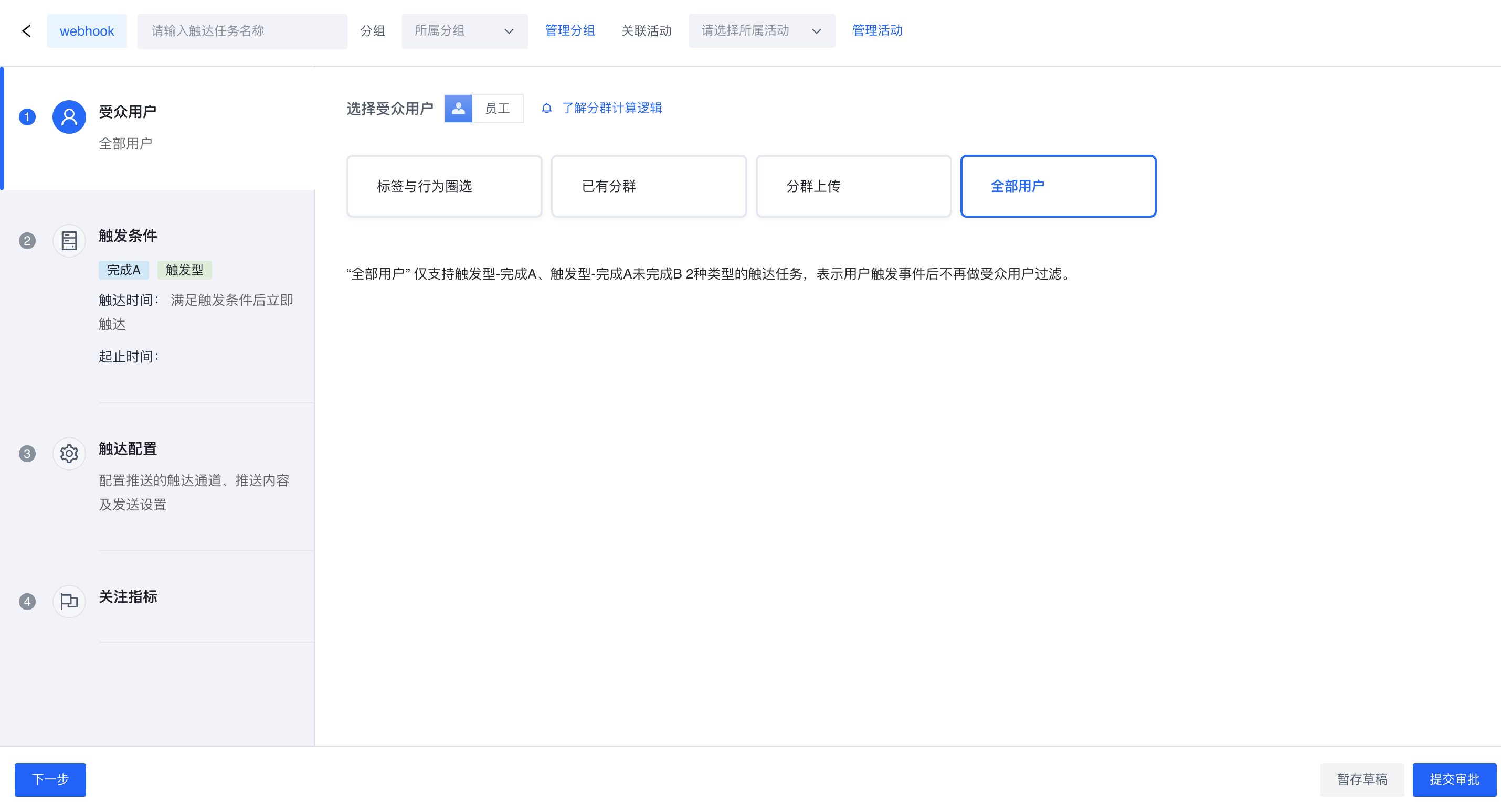The image size is (1501, 812).
Task: Click the 受众用户 person icon in step one
Action: click(x=69, y=116)
